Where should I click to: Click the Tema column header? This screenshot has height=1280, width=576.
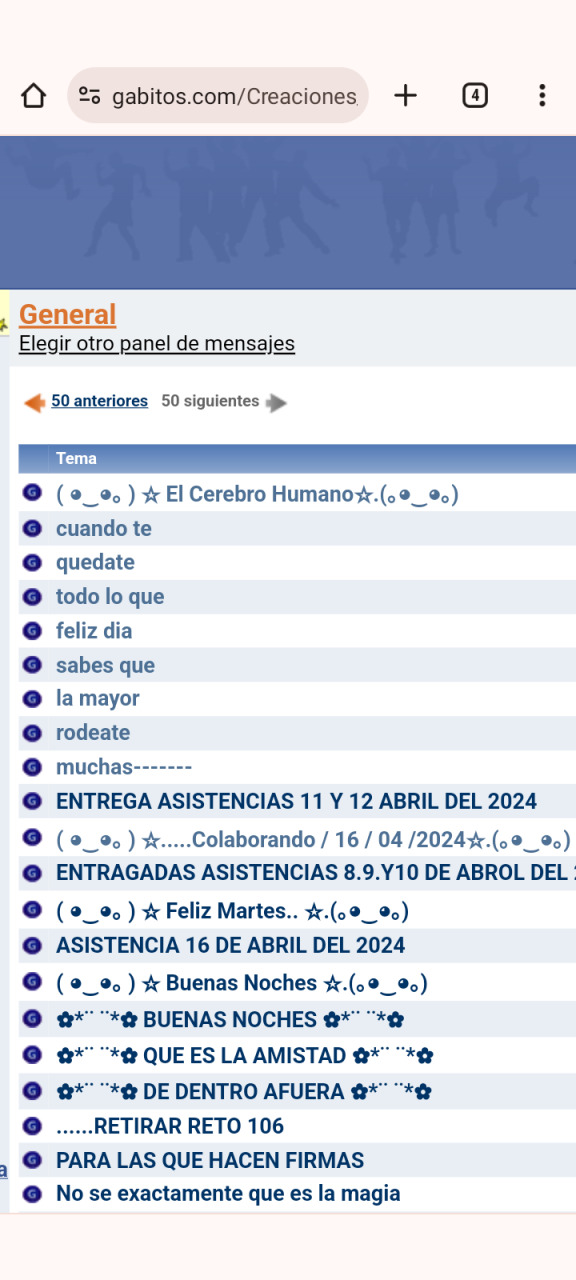coord(76,459)
